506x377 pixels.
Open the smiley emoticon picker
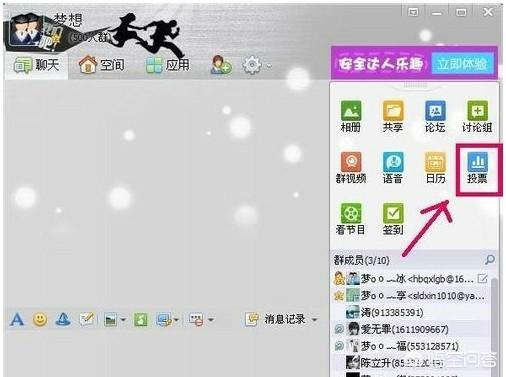(40, 319)
